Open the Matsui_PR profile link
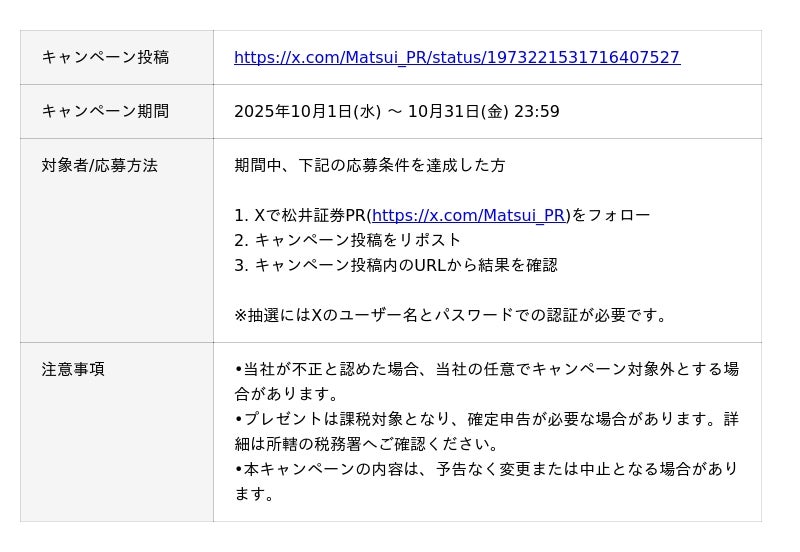 pos(468,216)
